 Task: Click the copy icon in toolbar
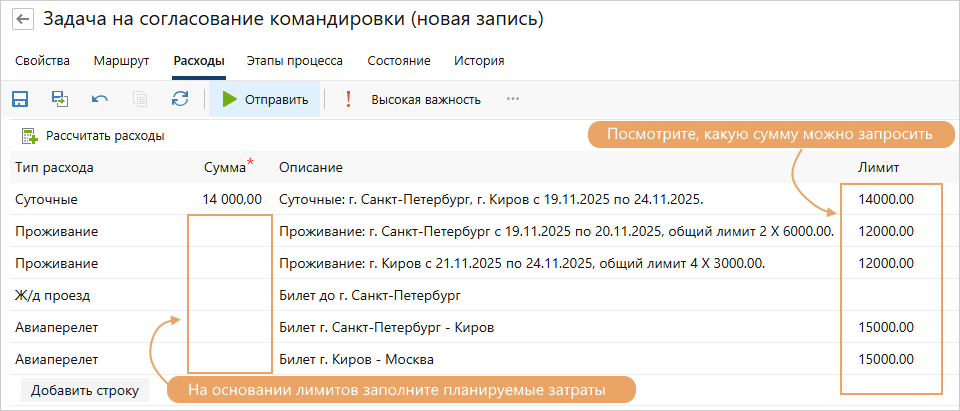pyautogui.click(x=140, y=99)
